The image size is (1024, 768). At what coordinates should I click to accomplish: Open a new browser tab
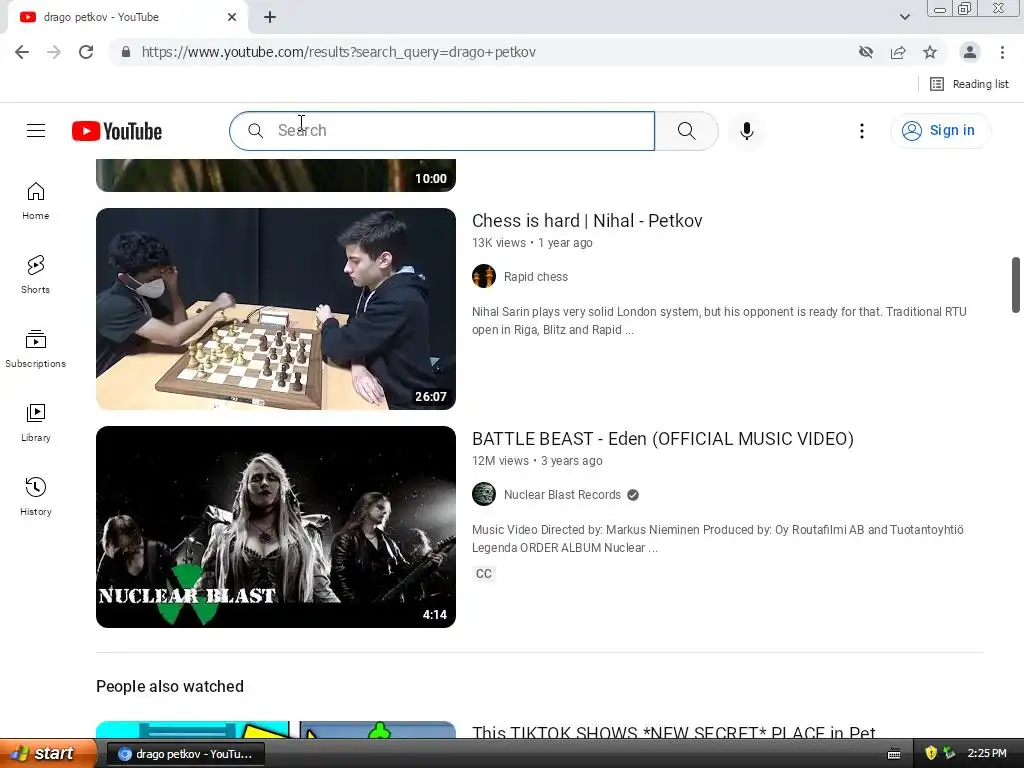270,17
